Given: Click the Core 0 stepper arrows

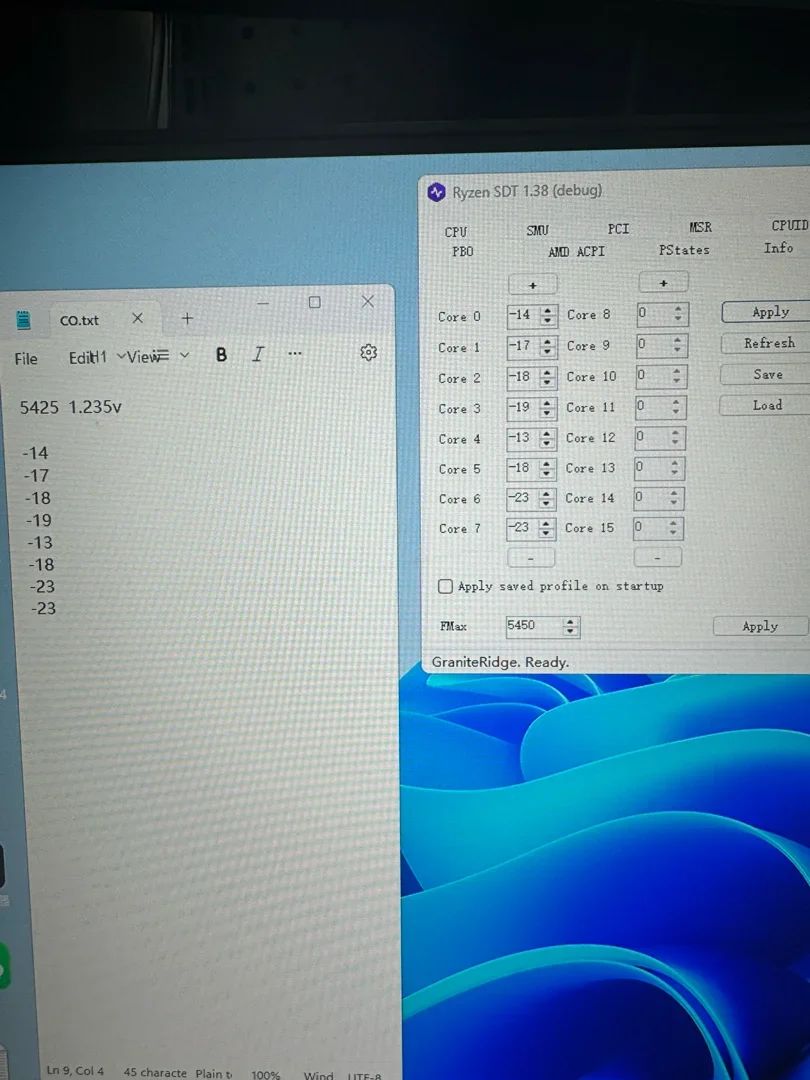Looking at the screenshot, I should 548,315.
